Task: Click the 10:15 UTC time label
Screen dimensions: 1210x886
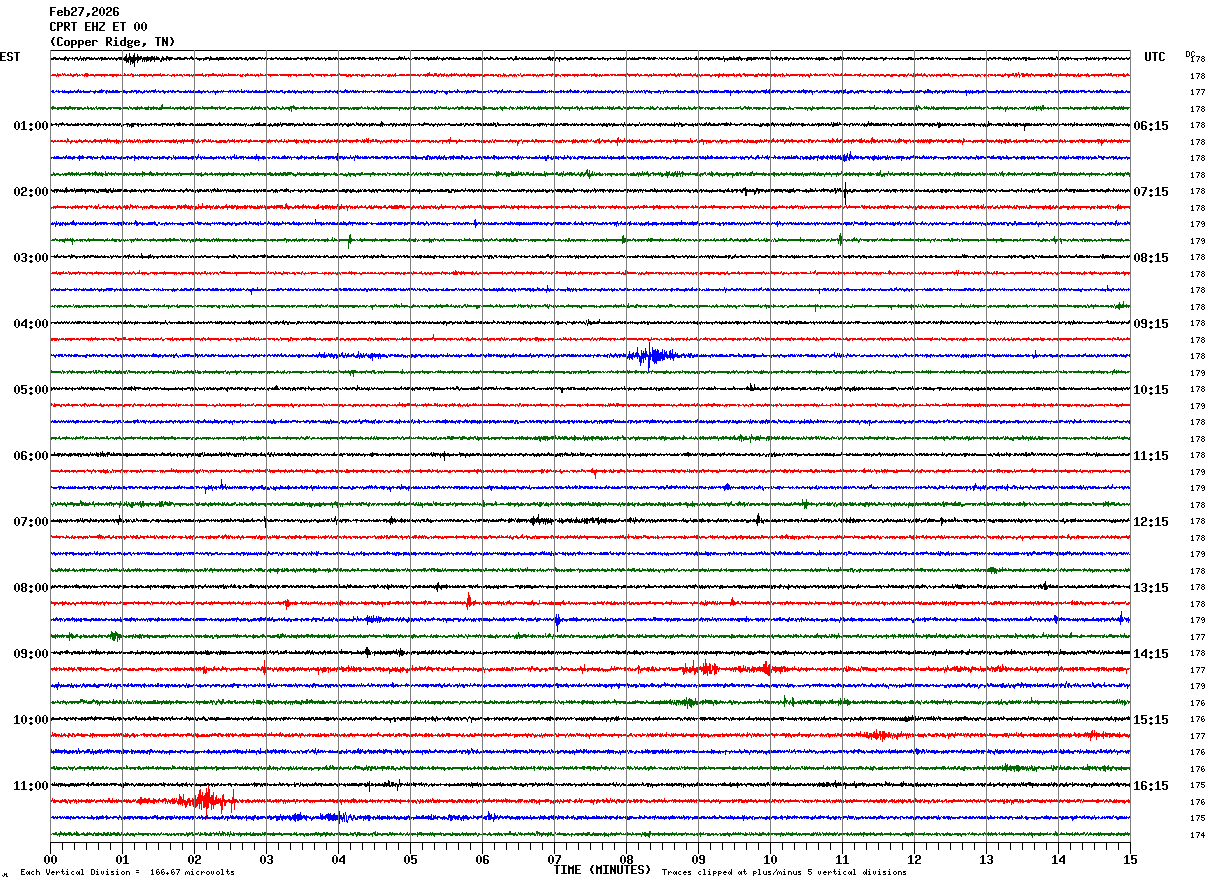Action: 1151,390
